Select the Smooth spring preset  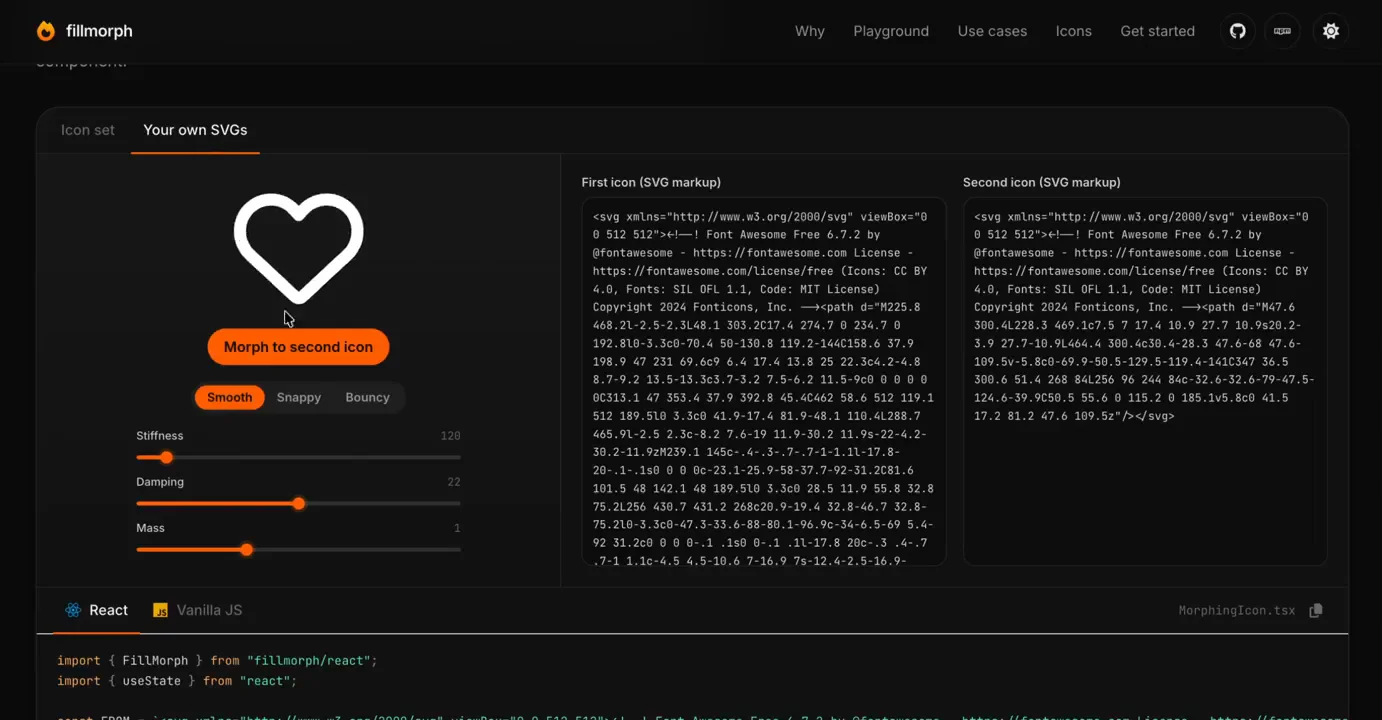tap(229, 398)
